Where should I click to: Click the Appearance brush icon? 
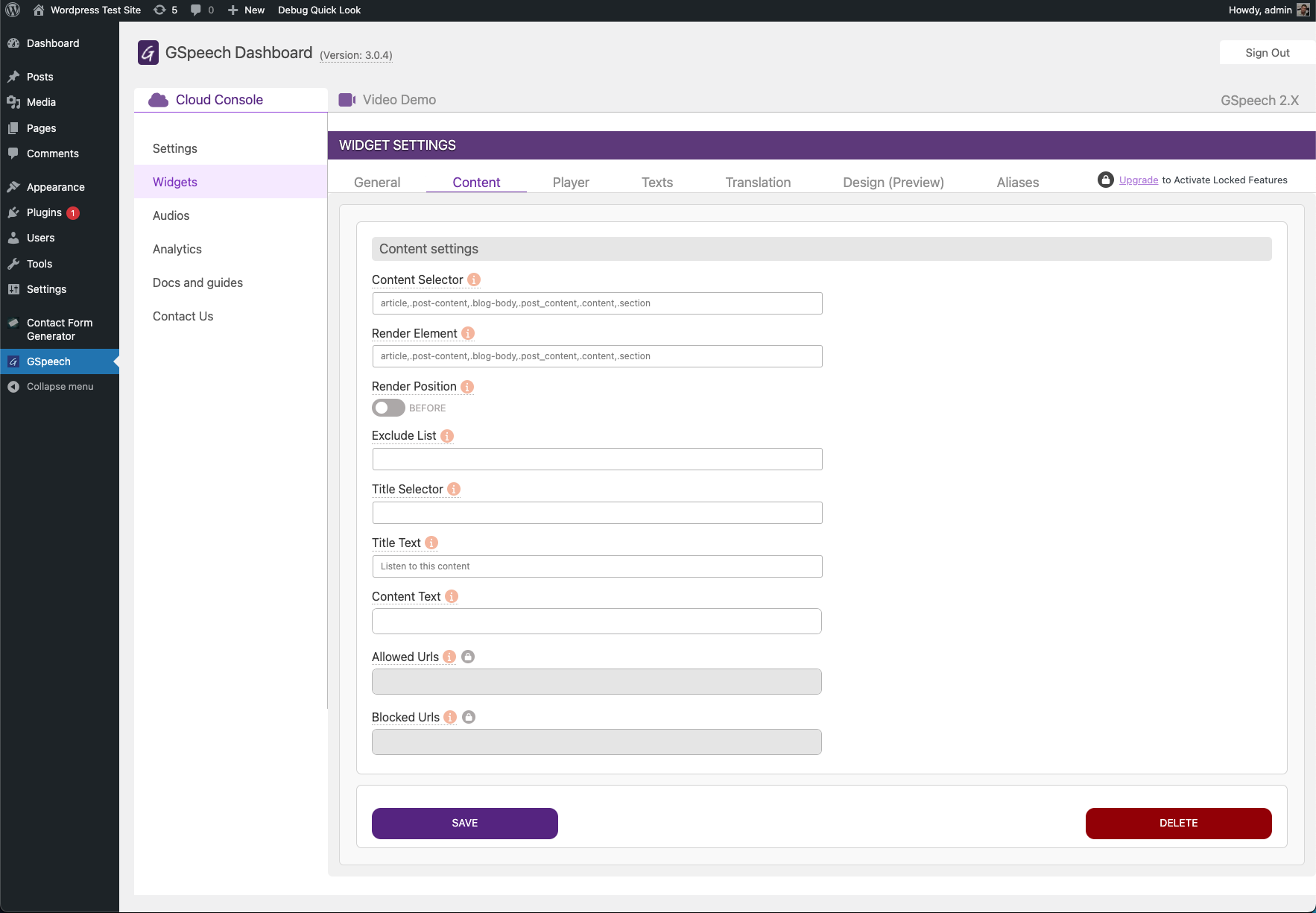[13, 187]
